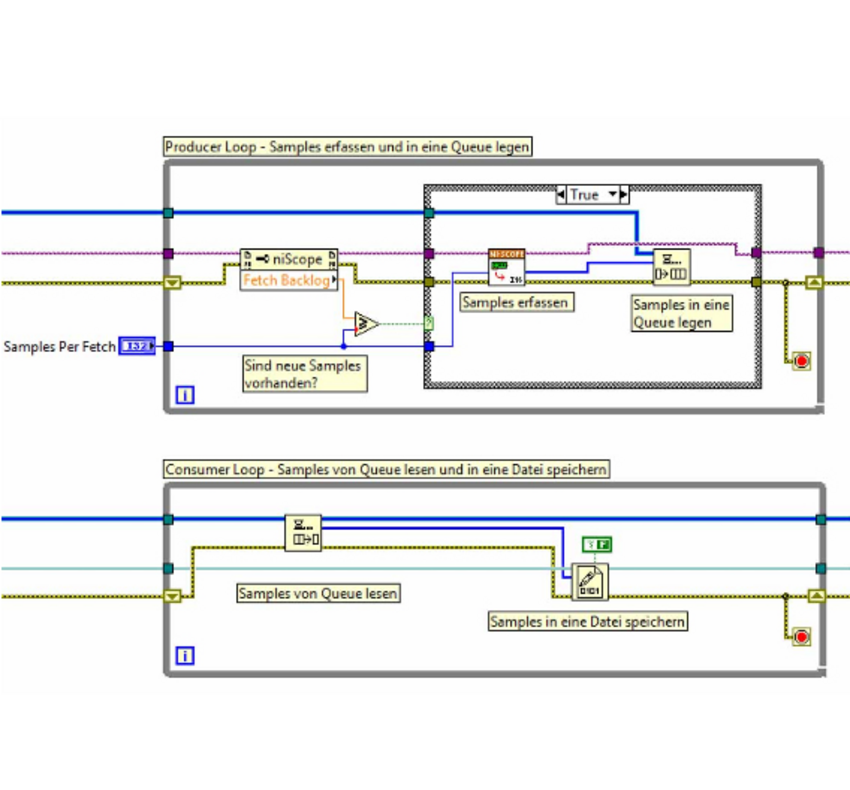This screenshot has height=790, width=850.
Task: Click the Producer Loop iteration terminal
Action: point(185,396)
